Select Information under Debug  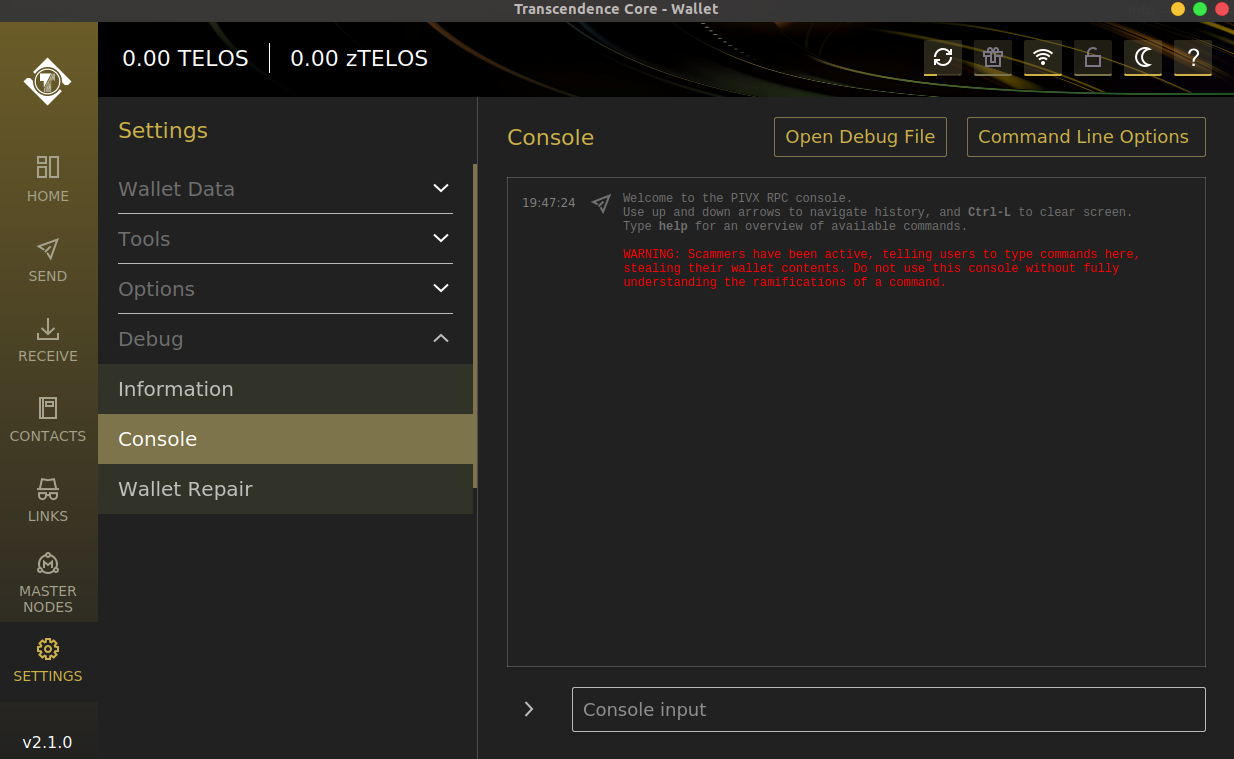pos(285,389)
